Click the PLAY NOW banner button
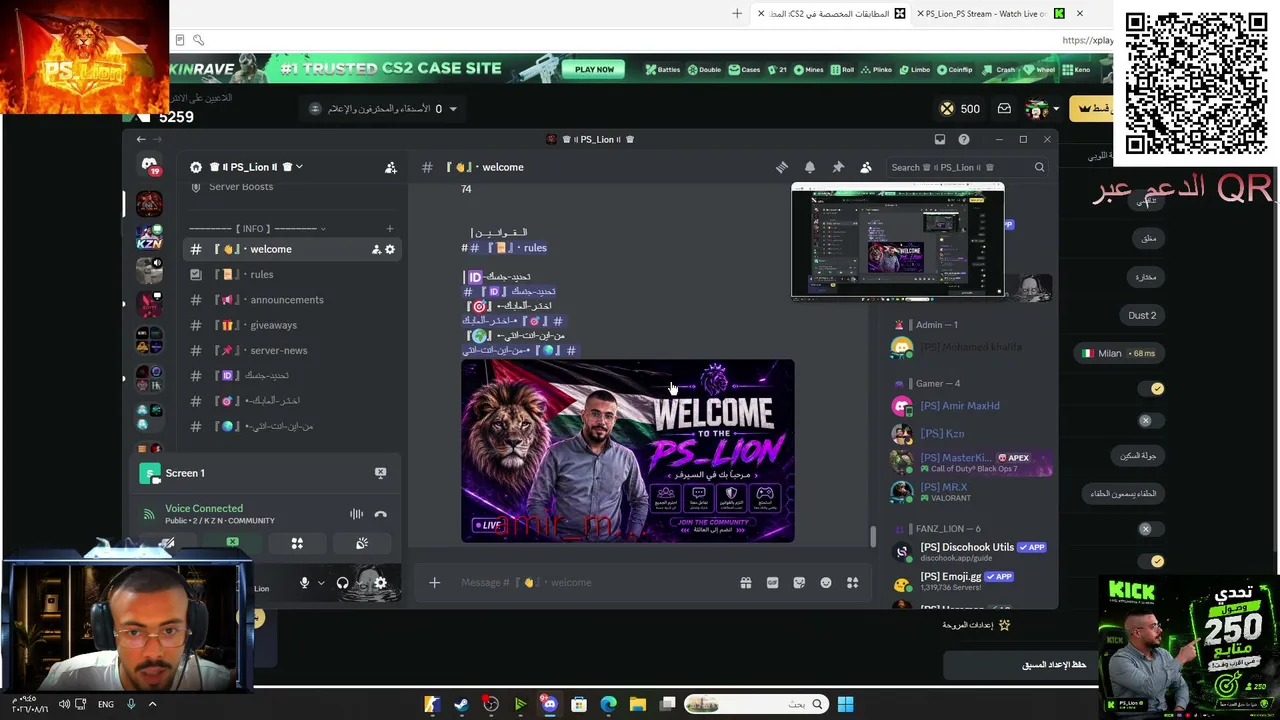The image size is (1280, 720). point(594,69)
